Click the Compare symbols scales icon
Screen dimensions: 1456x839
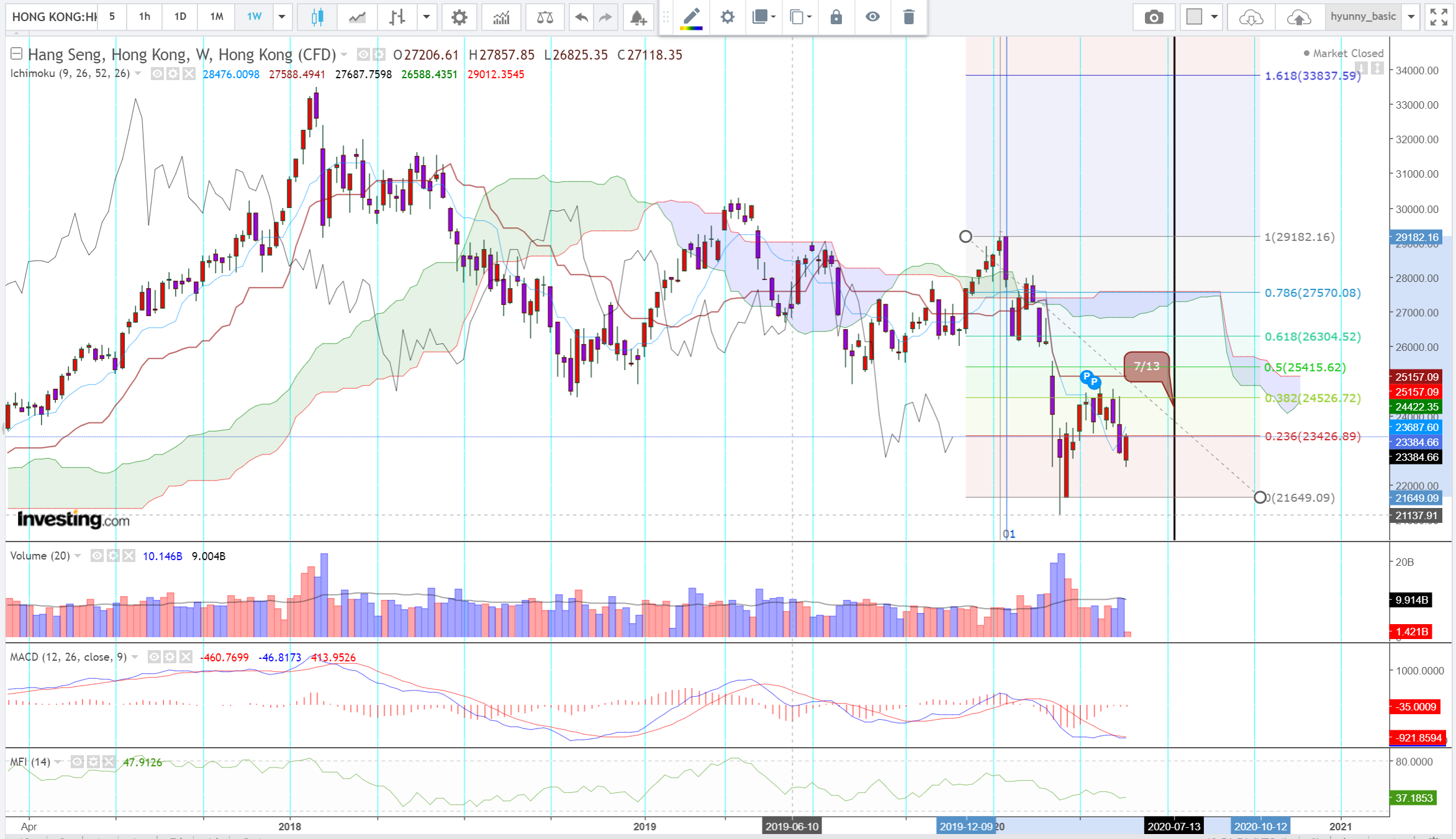pyautogui.click(x=545, y=17)
